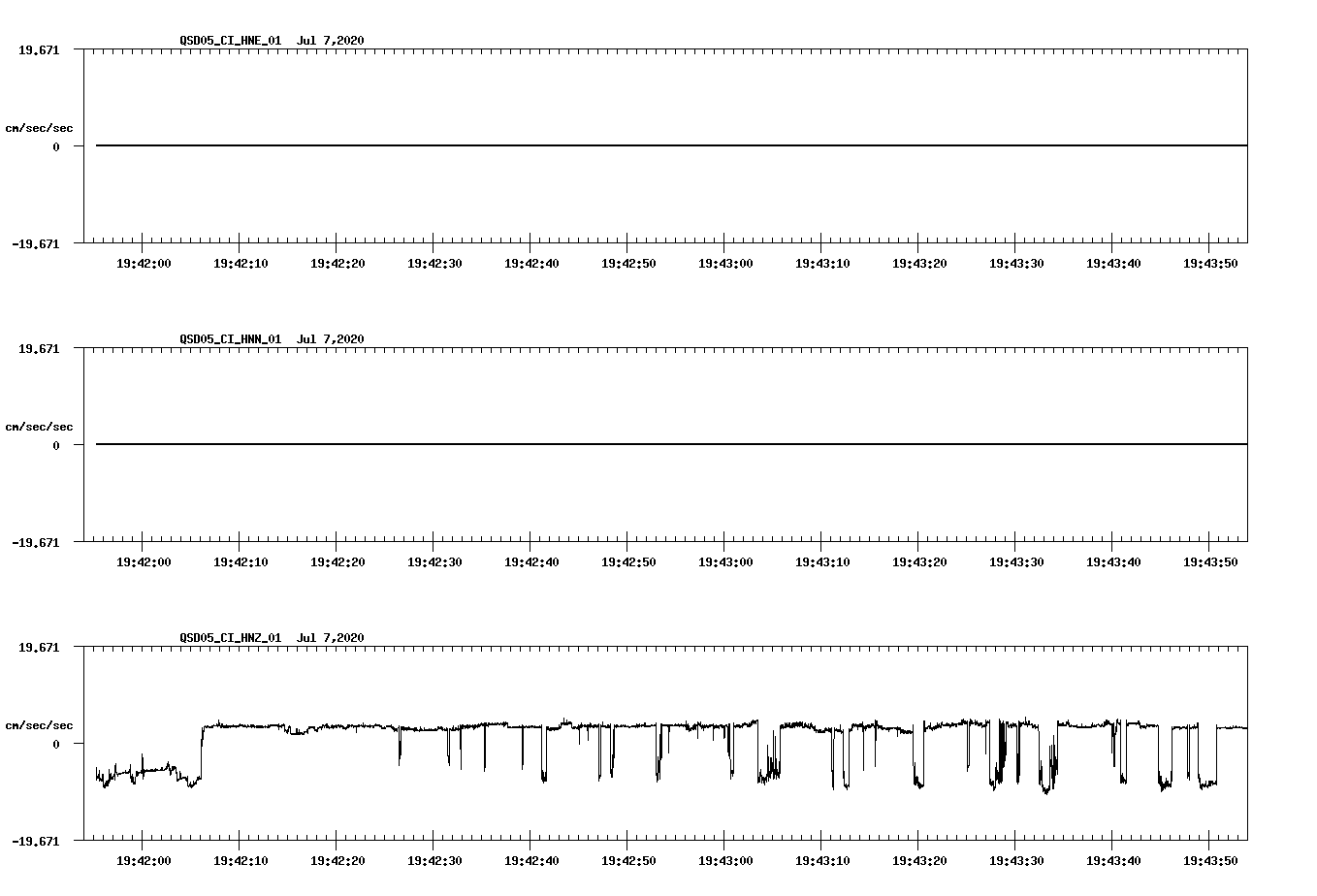
Task: Click 19:43:50 time label under HNZ plot
Action: click(x=1210, y=860)
